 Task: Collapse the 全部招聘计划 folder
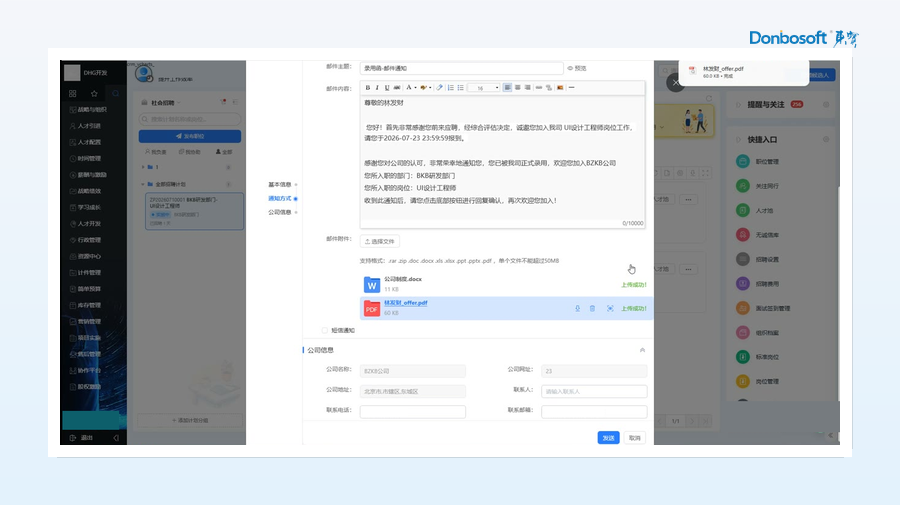pyautogui.click(x=143, y=184)
